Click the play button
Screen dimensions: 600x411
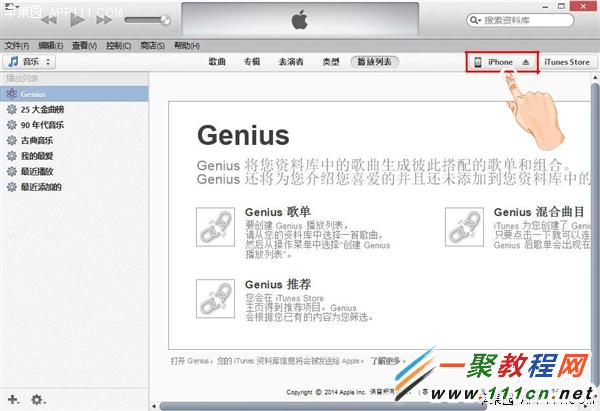[x=77, y=20]
